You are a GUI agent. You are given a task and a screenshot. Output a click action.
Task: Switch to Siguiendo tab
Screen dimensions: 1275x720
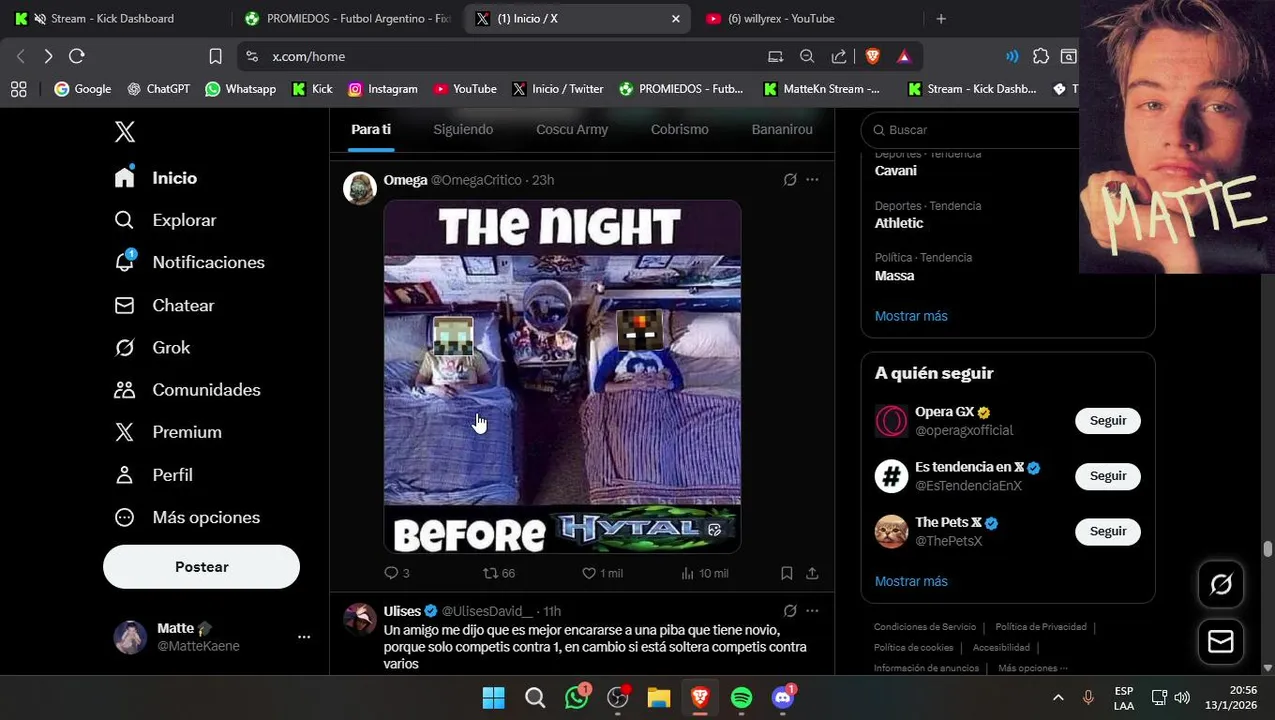pos(463,130)
